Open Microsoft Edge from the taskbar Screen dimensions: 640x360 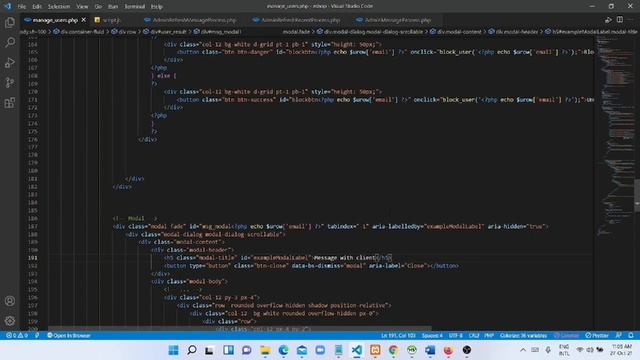pos(283,350)
